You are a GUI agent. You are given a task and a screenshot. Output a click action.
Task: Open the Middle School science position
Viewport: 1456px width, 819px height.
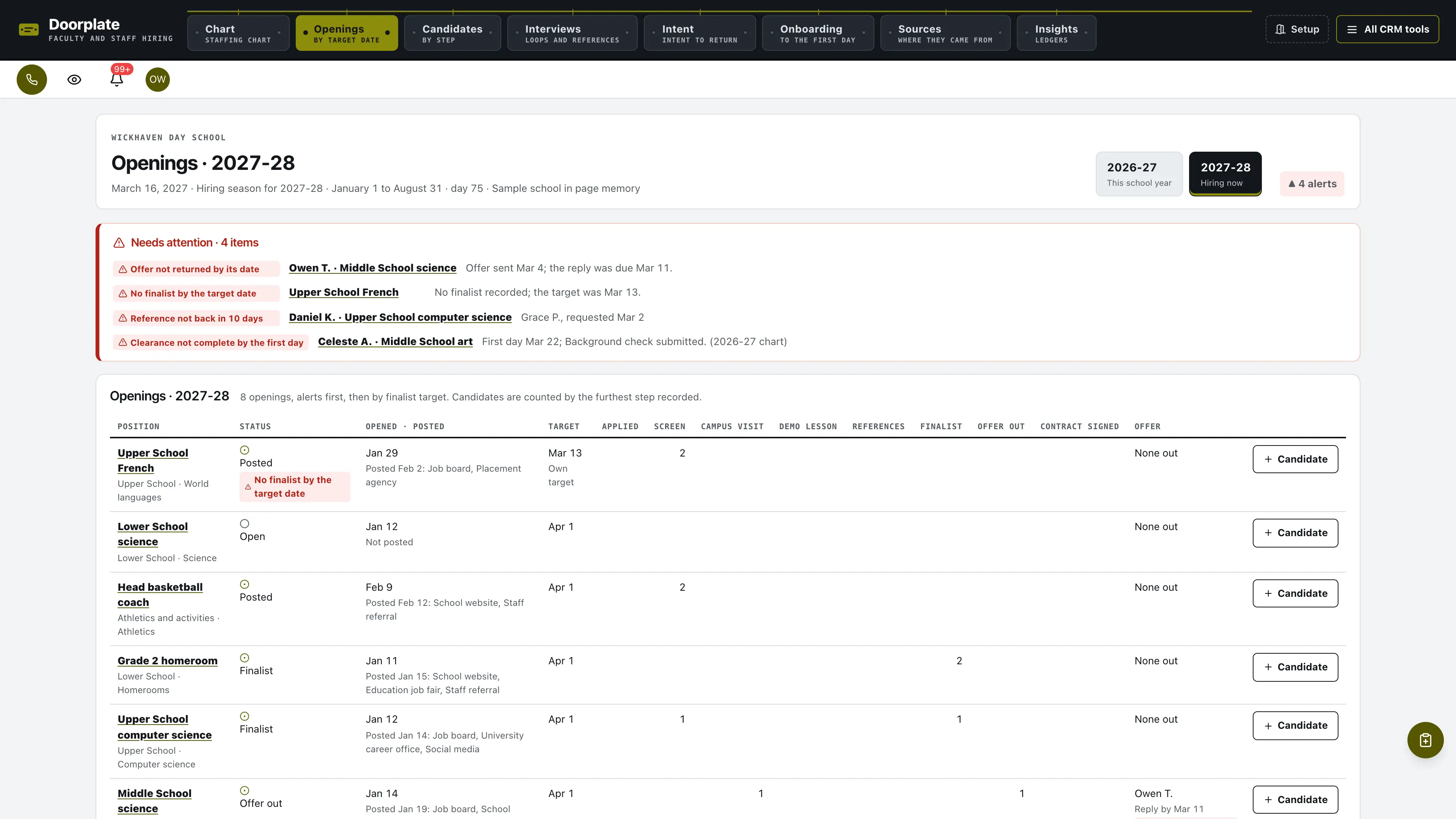coord(154,801)
